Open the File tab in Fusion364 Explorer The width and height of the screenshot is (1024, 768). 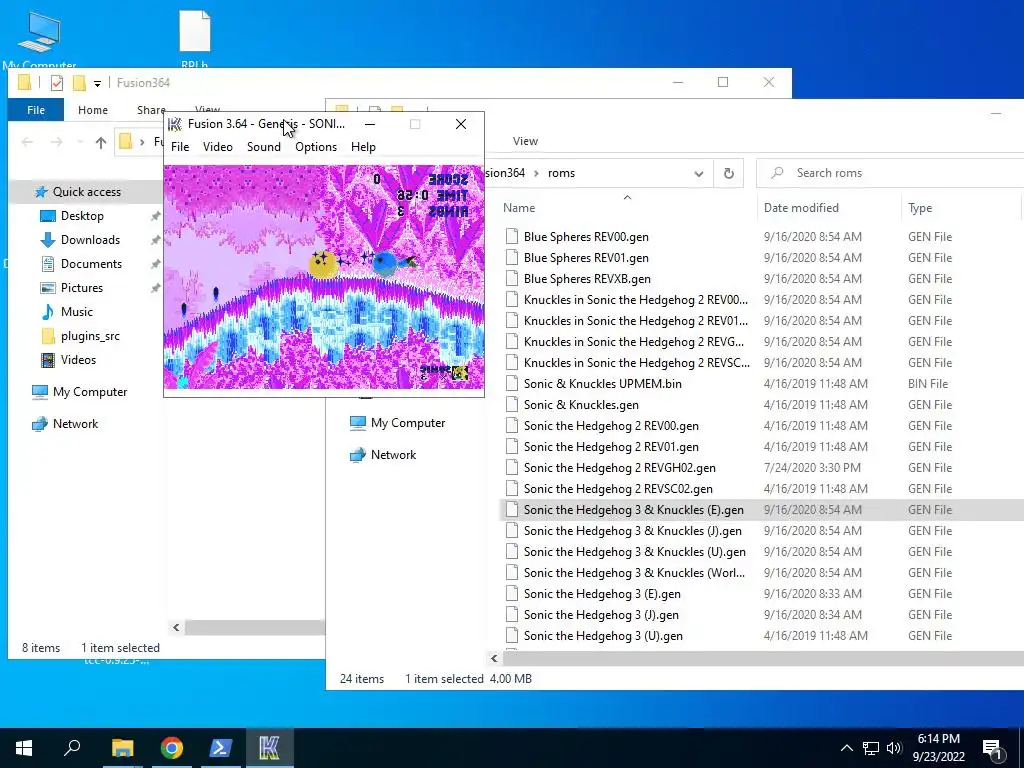36,110
